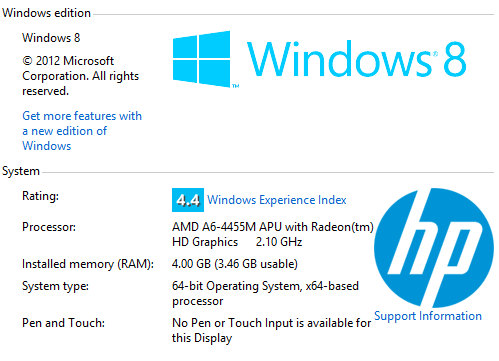The image size is (499, 361).
Task: Select the 64-bit Operating System text
Action: pyautogui.click(x=265, y=293)
